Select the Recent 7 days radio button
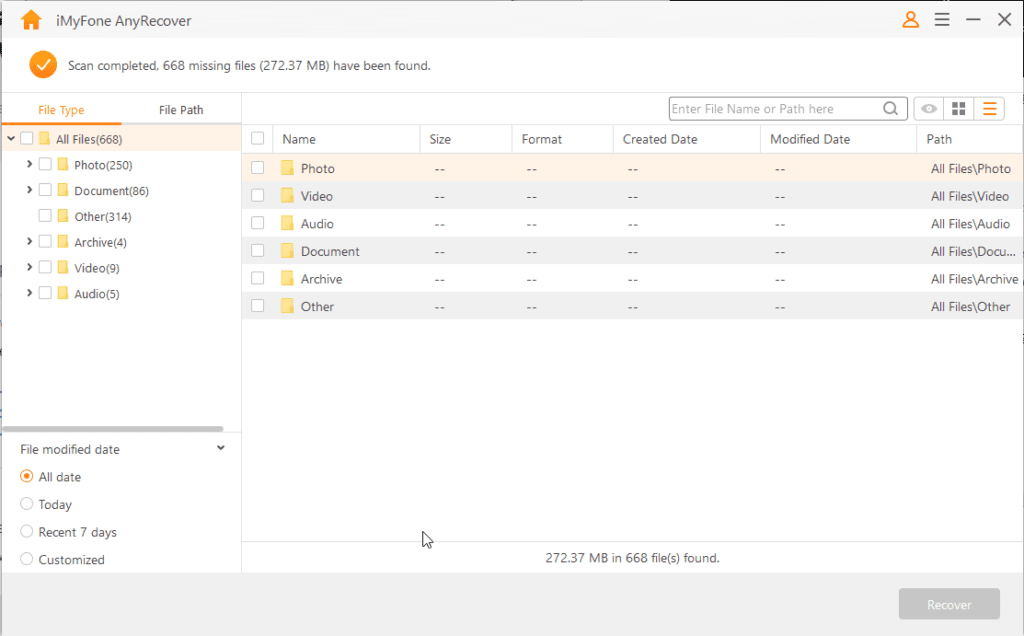The image size is (1024, 636). 26,532
